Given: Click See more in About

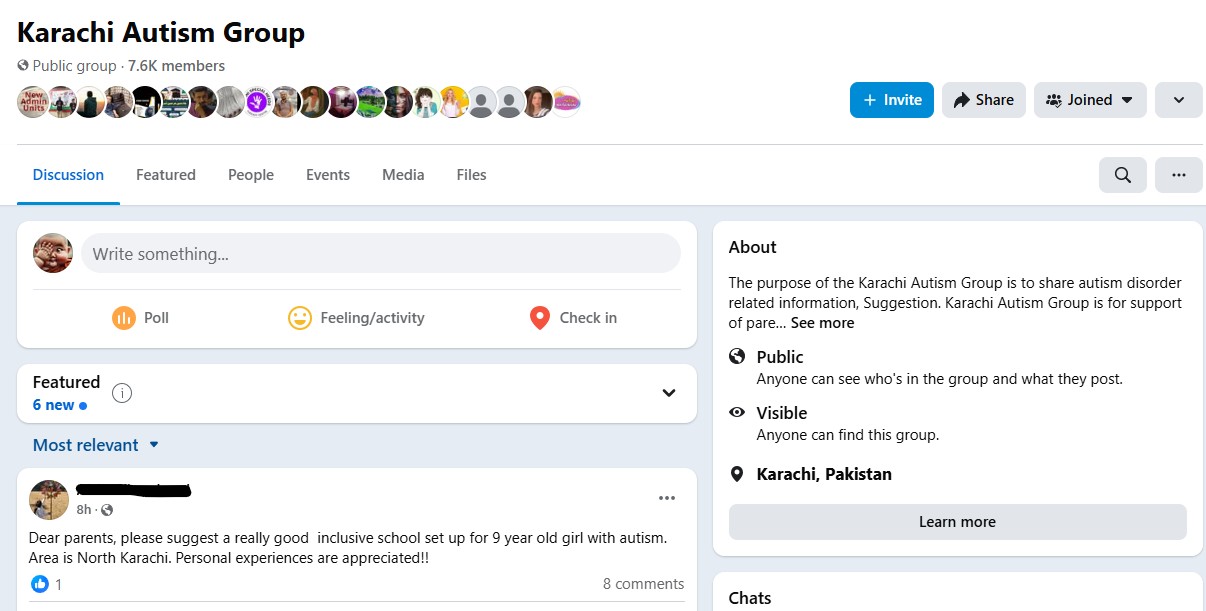Looking at the screenshot, I should (x=822, y=323).
